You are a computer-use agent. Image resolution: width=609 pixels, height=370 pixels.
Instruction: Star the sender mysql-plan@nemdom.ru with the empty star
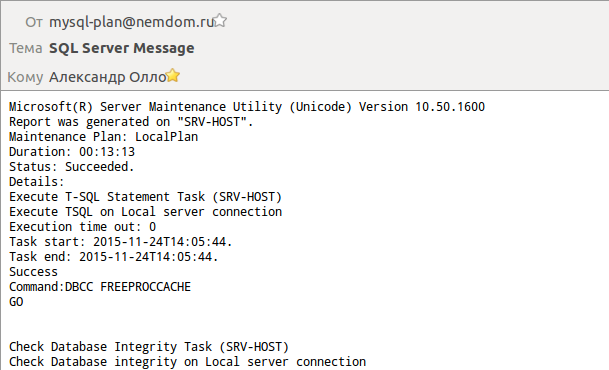(220, 21)
